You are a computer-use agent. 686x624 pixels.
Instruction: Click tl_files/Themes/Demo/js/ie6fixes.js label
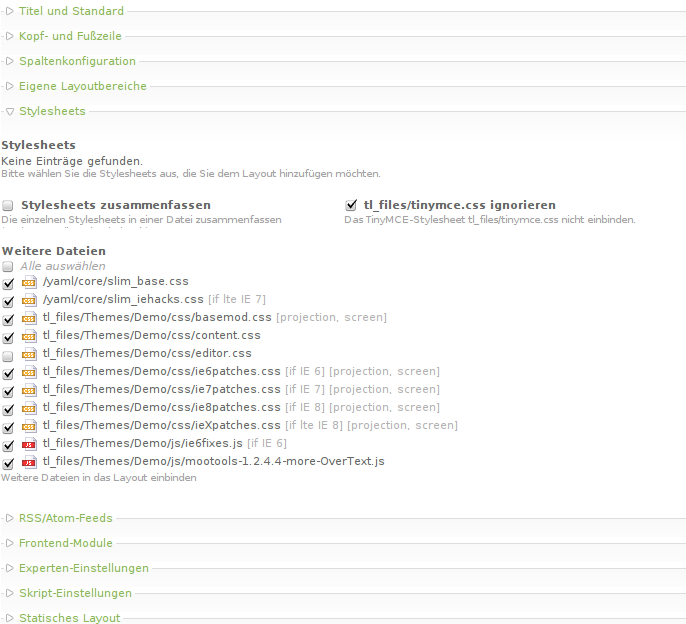tap(143, 443)
